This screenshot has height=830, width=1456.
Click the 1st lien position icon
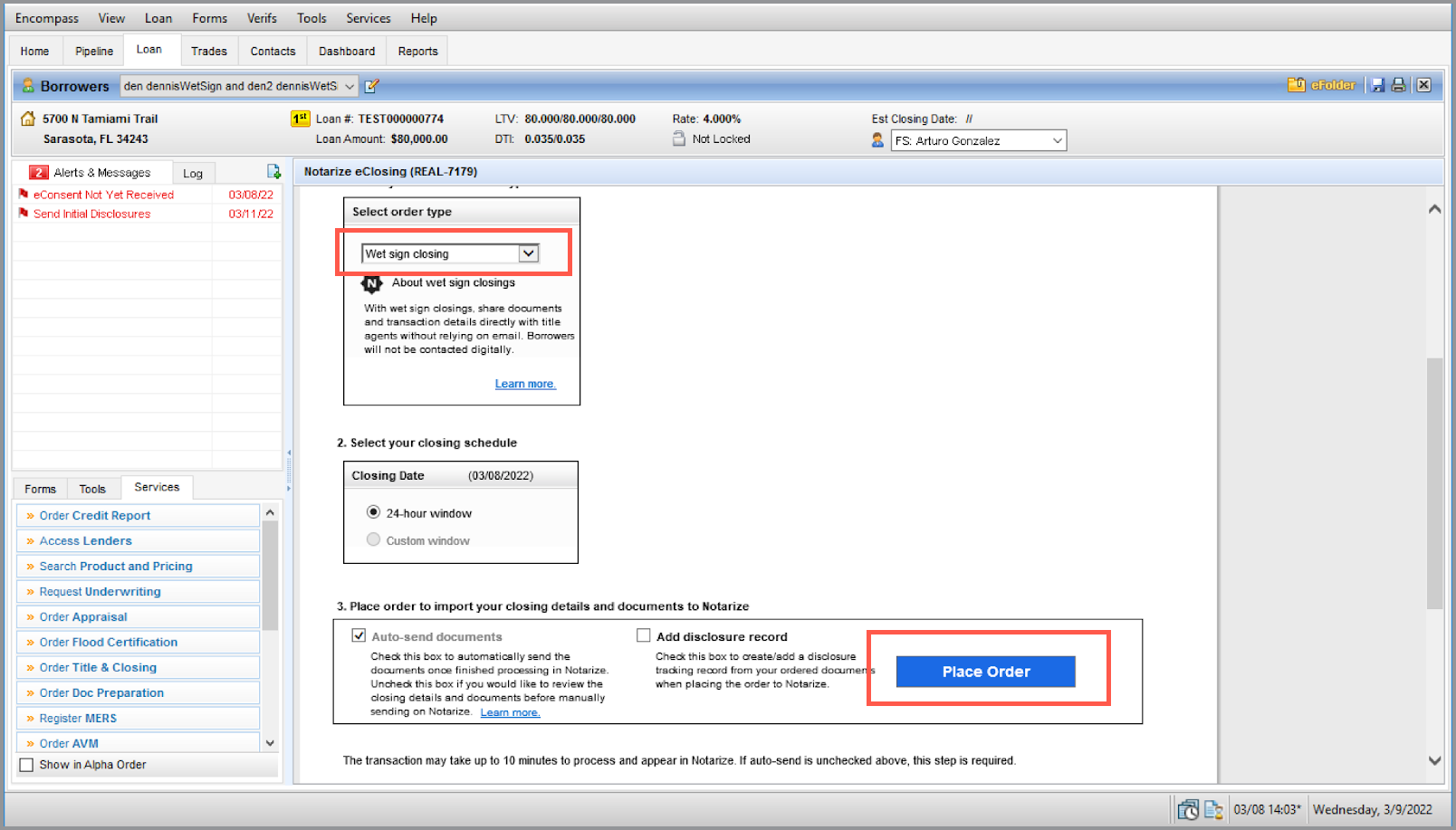(300, 119)
